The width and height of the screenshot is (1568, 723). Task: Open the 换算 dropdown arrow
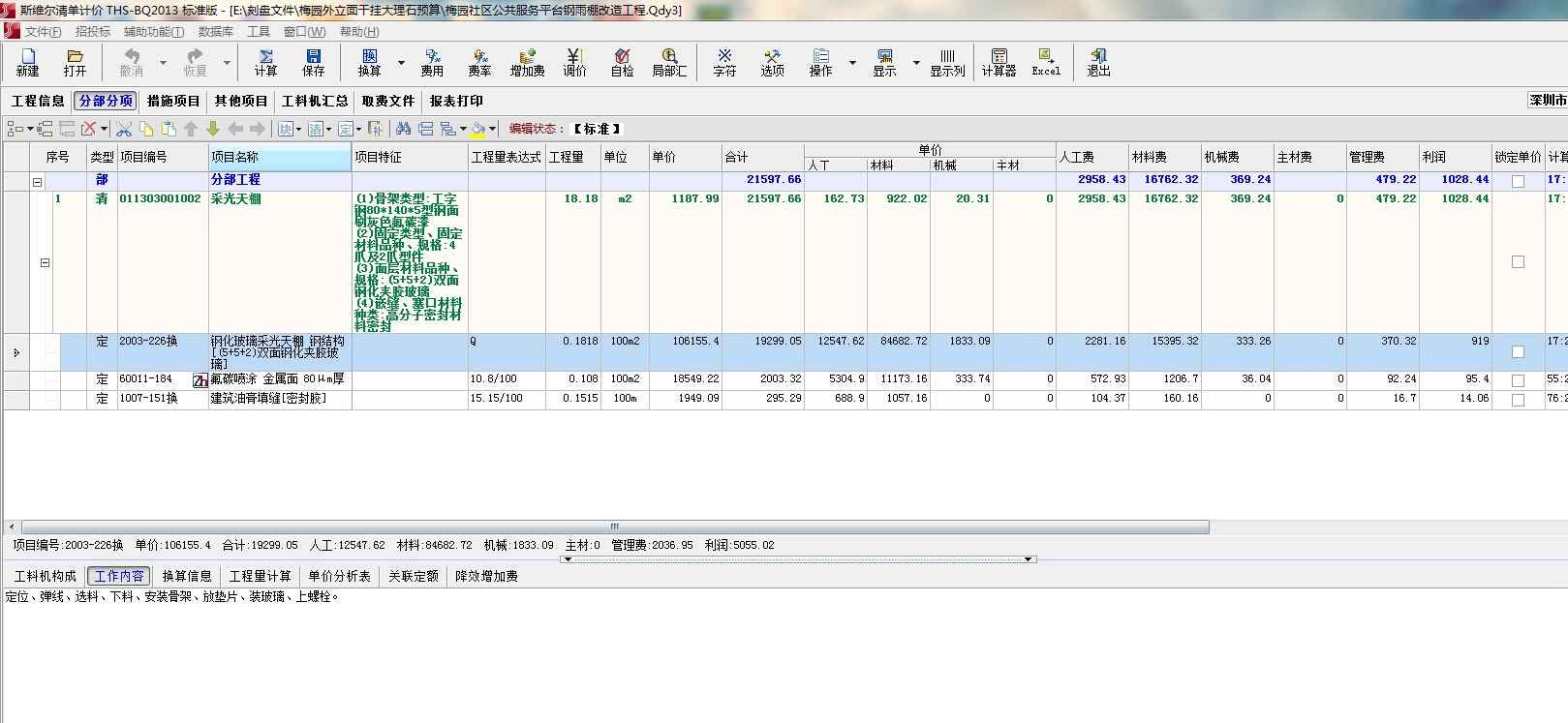[401, 63]
